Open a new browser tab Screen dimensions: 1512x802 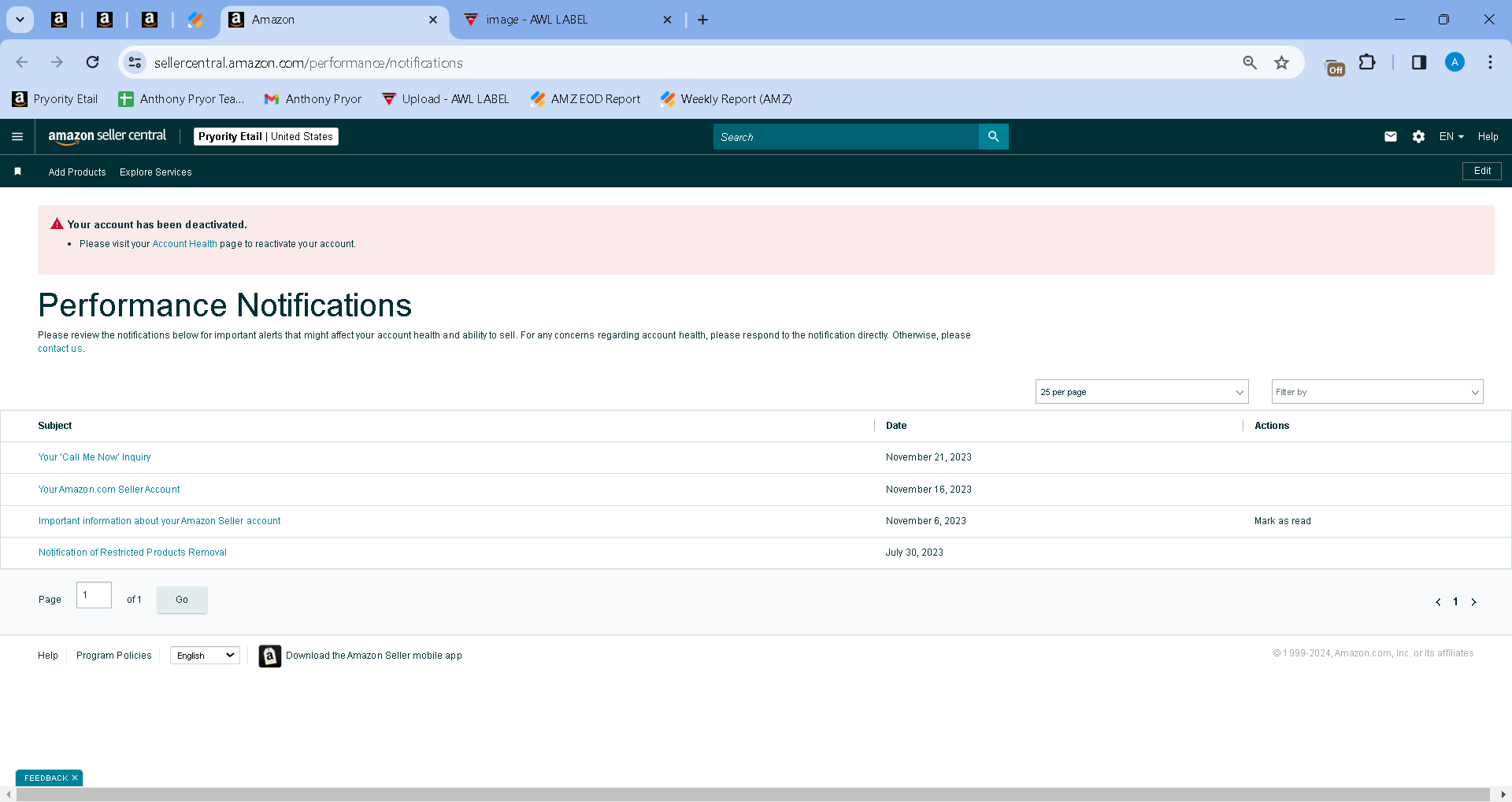(703, 20)
